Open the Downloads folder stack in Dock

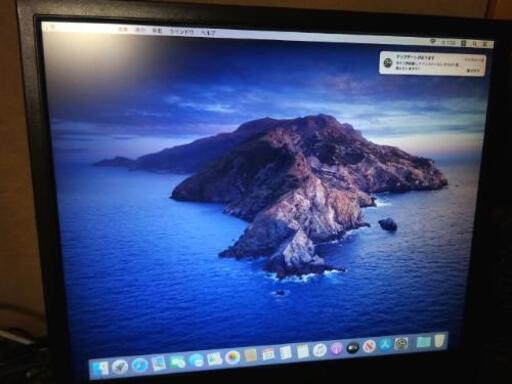pos(423,342)
